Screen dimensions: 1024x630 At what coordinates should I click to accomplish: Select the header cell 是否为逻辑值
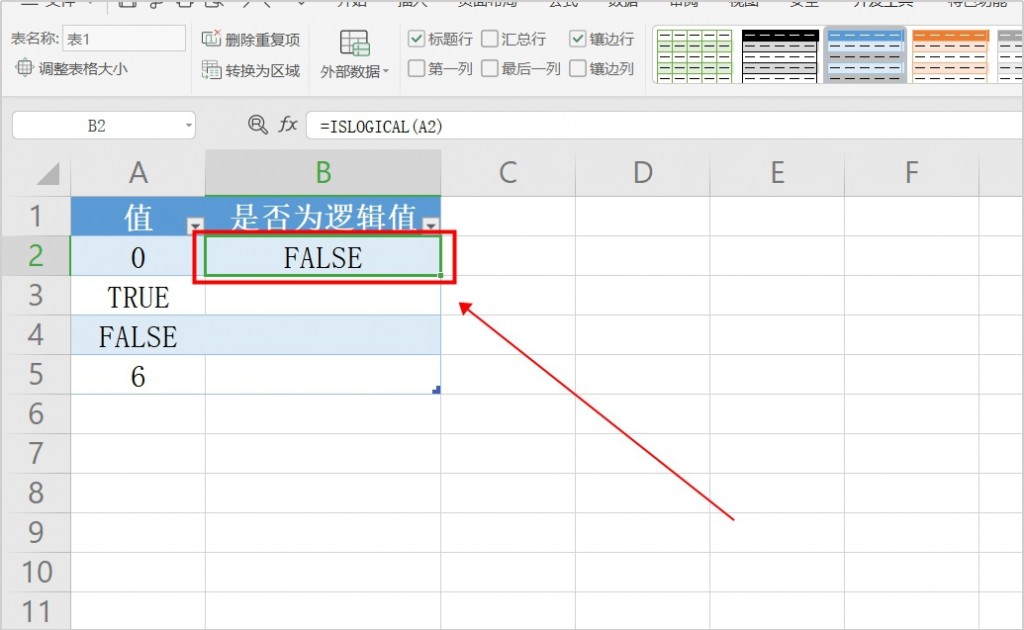(323, 216)
